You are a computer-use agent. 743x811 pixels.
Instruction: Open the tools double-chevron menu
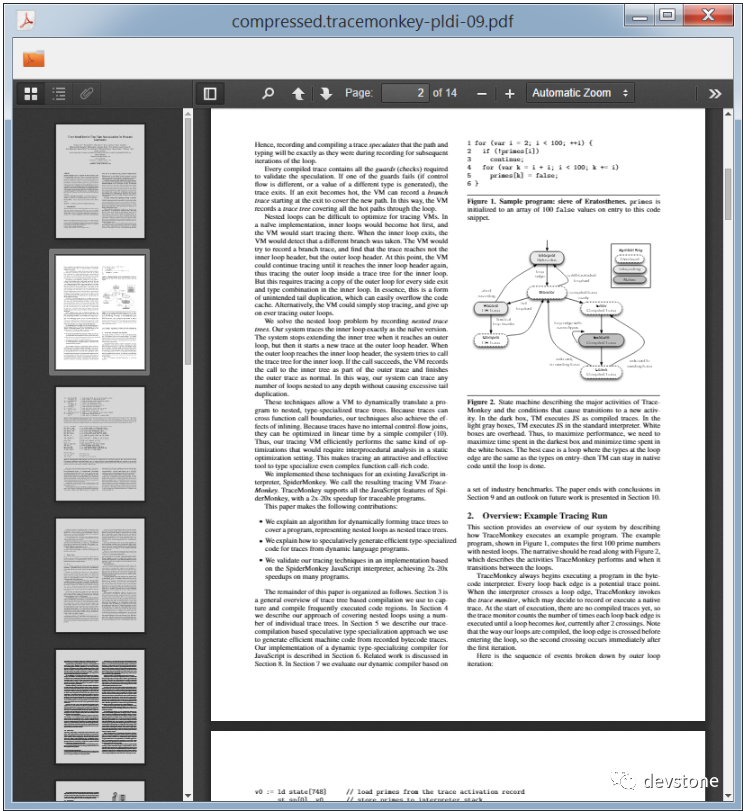(x=715, y=94)
